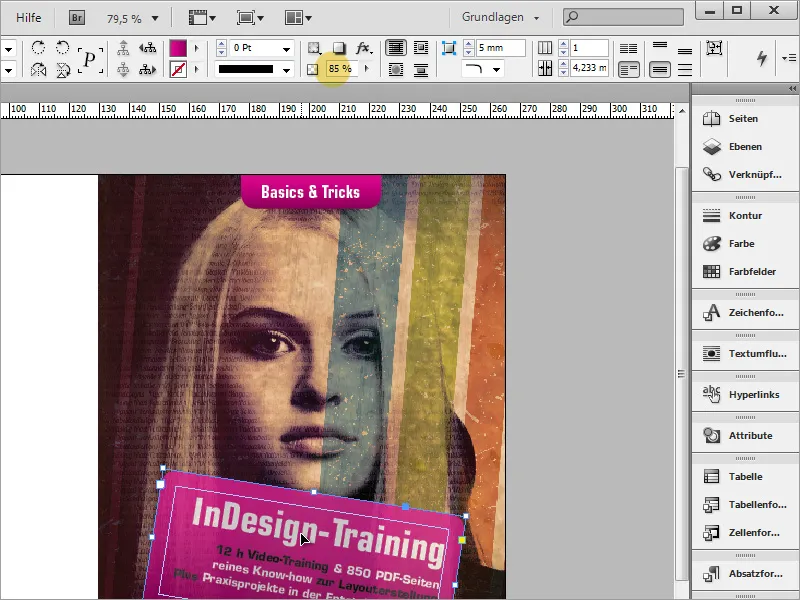Screen dimensions: 800x600
Task: Open the stroke weight 0 Pt dropdown
Action: [x=286, y=49]
